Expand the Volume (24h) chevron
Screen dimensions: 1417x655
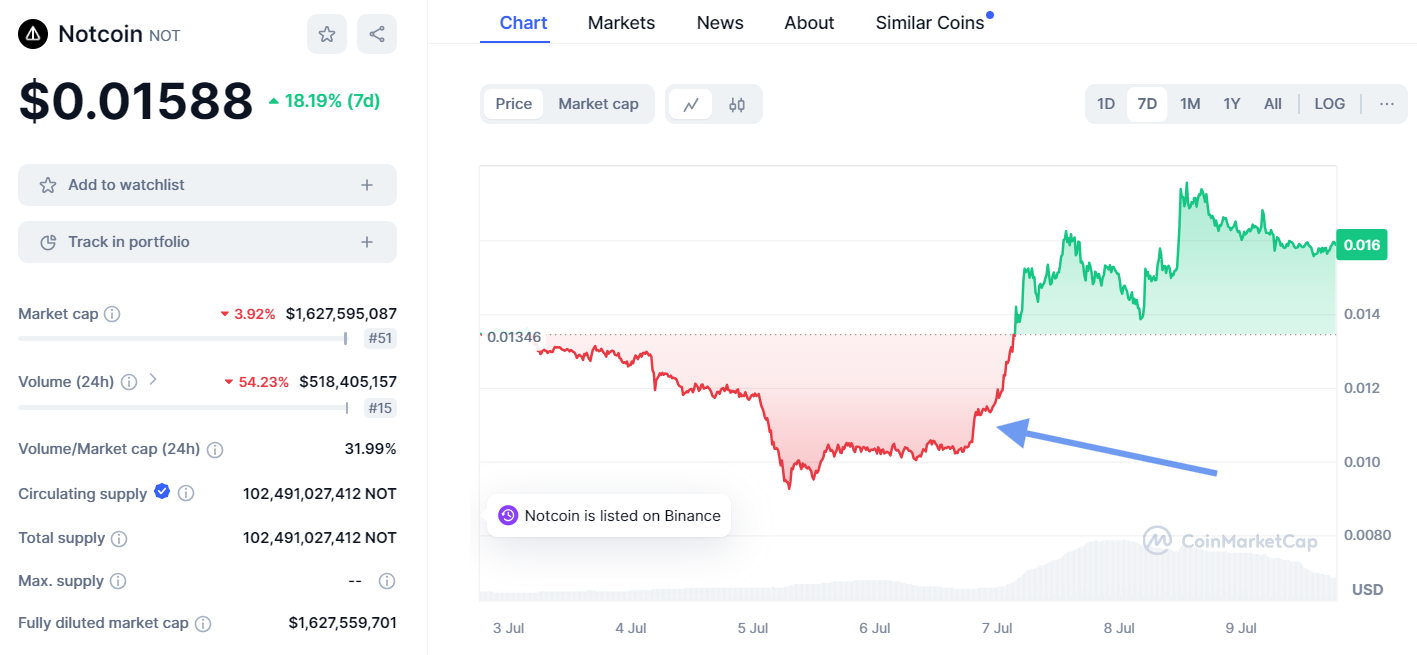153,380
